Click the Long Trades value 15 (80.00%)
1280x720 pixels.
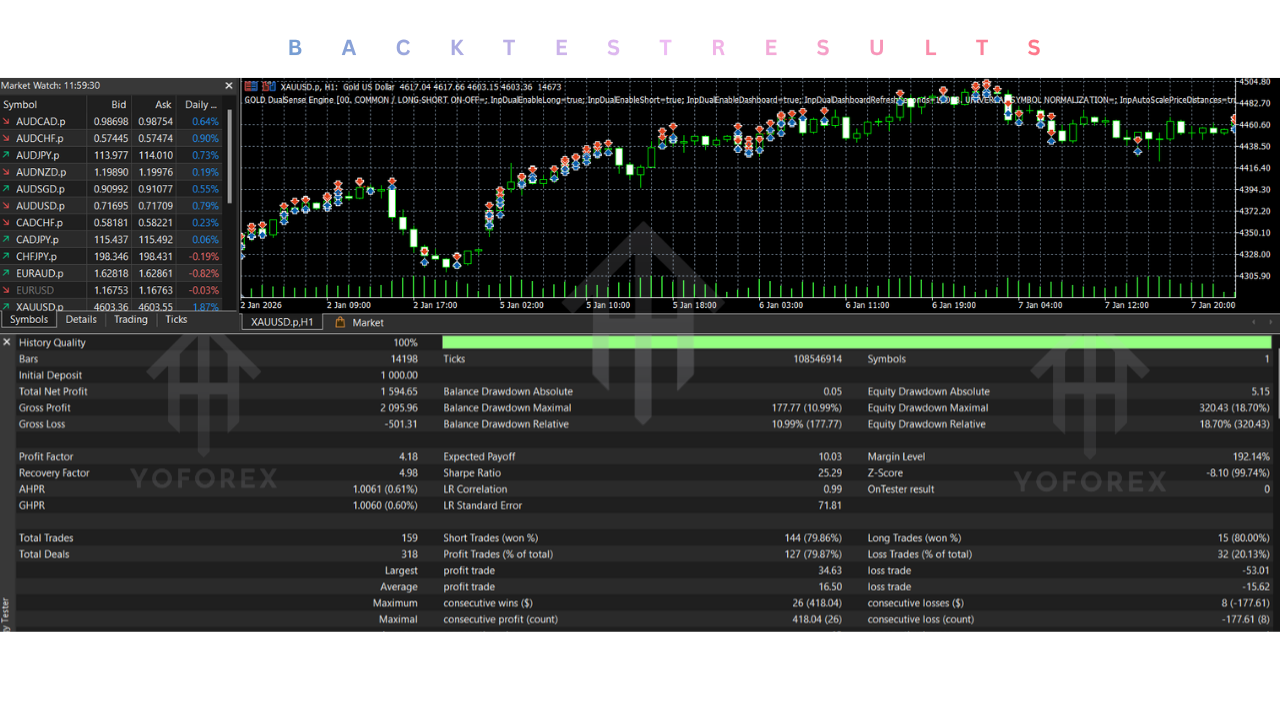tap(1242, 538)
